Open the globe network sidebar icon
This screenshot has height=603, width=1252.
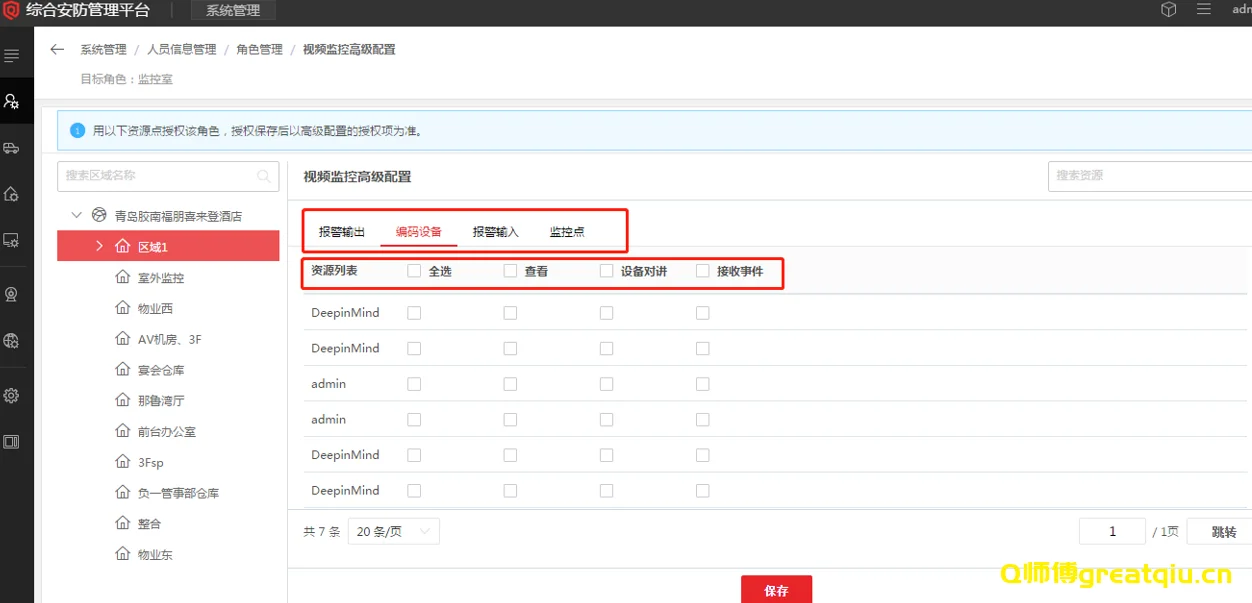coord(12,341)
